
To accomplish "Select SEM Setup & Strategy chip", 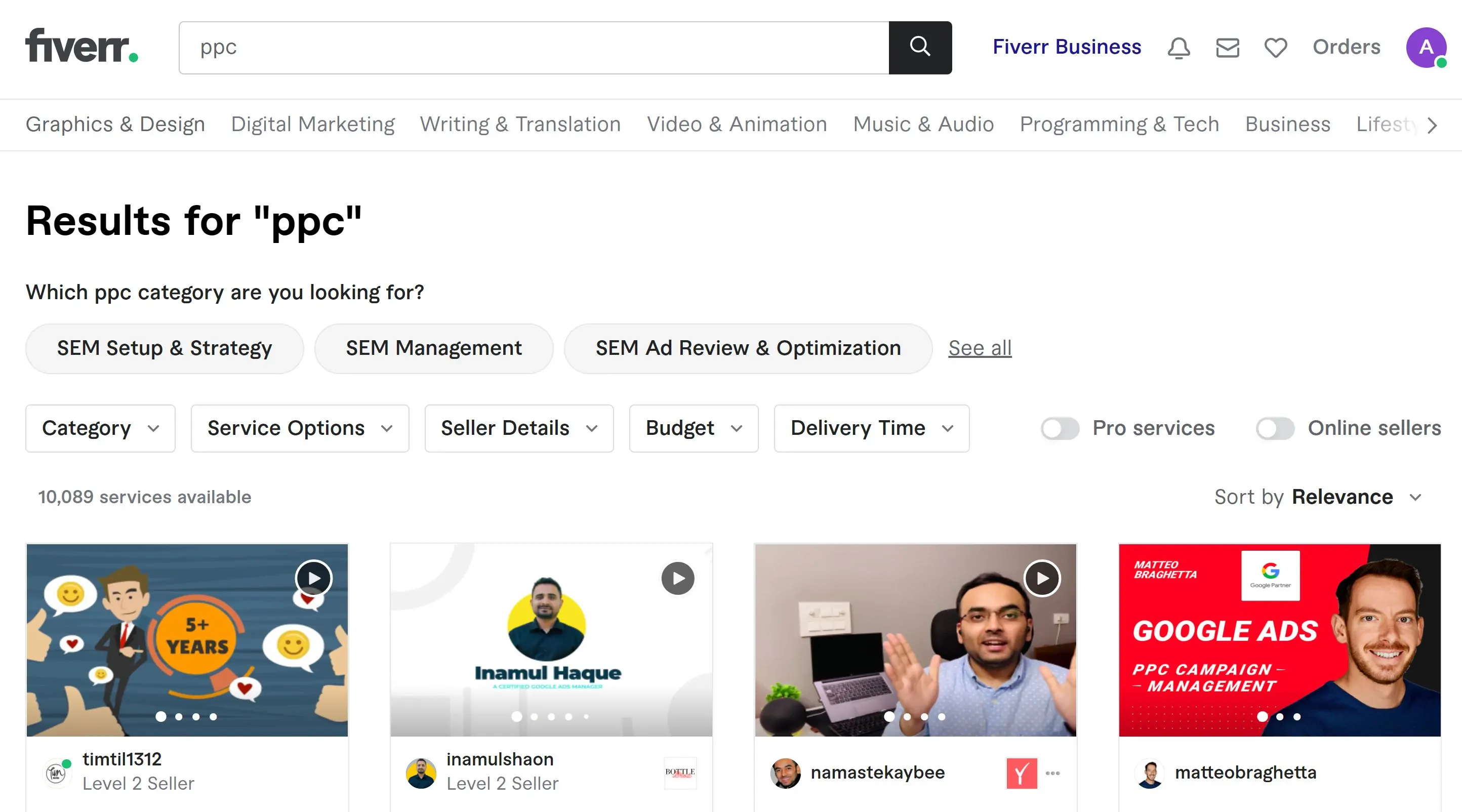I will pos(165,348).
